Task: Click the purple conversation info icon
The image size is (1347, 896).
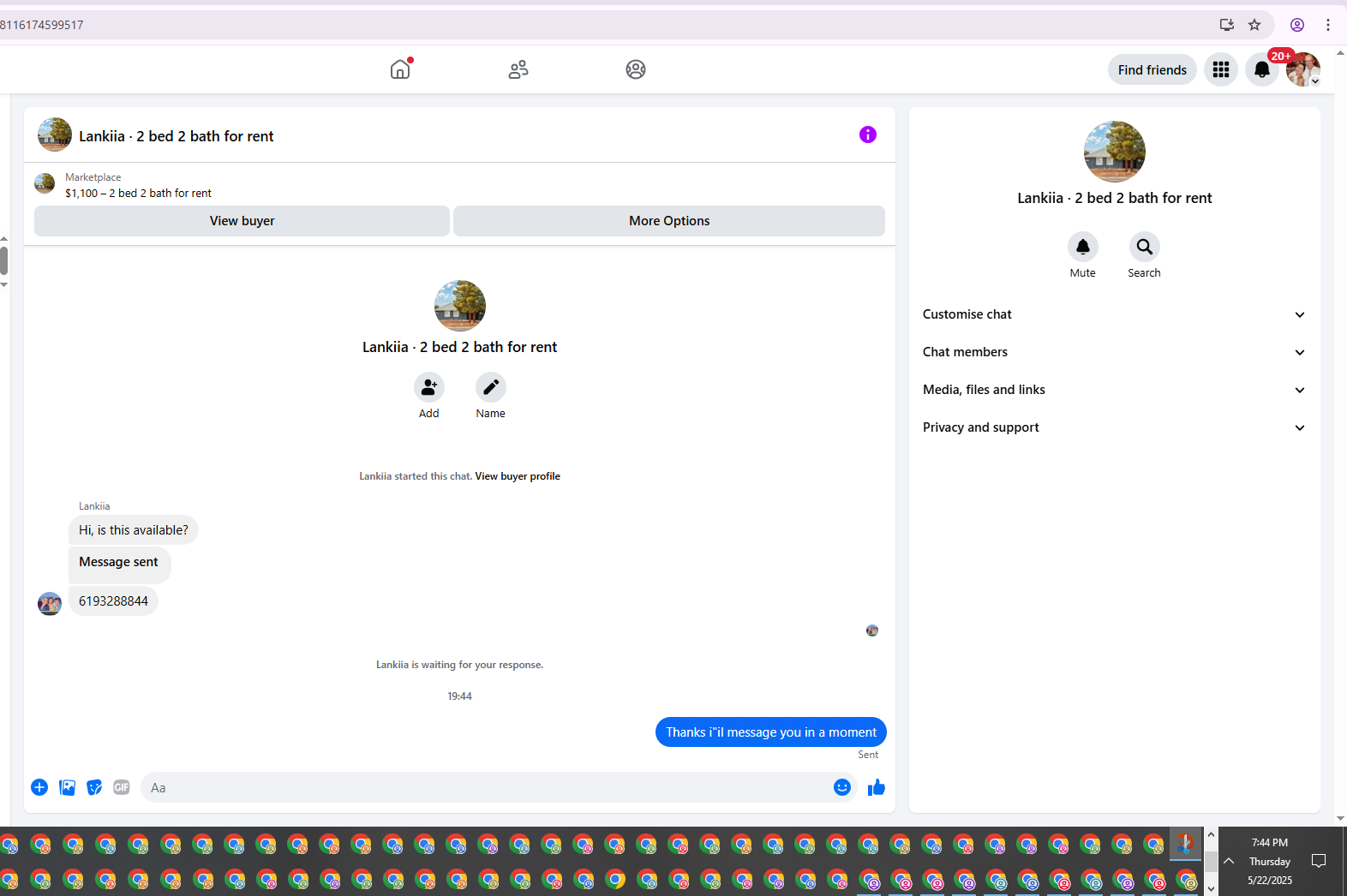Action: click(868, 134)
